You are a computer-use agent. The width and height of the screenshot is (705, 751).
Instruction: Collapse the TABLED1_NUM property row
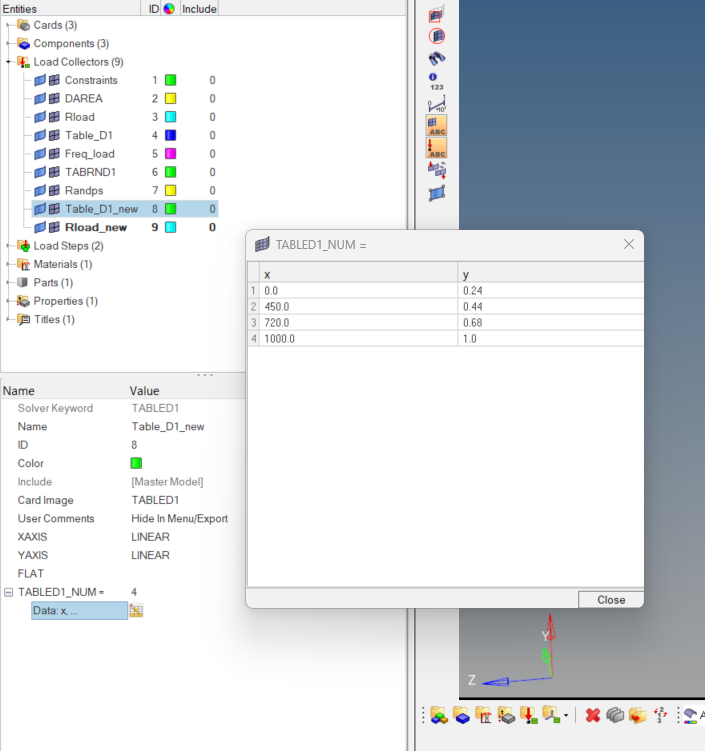[x=9, y=592]
